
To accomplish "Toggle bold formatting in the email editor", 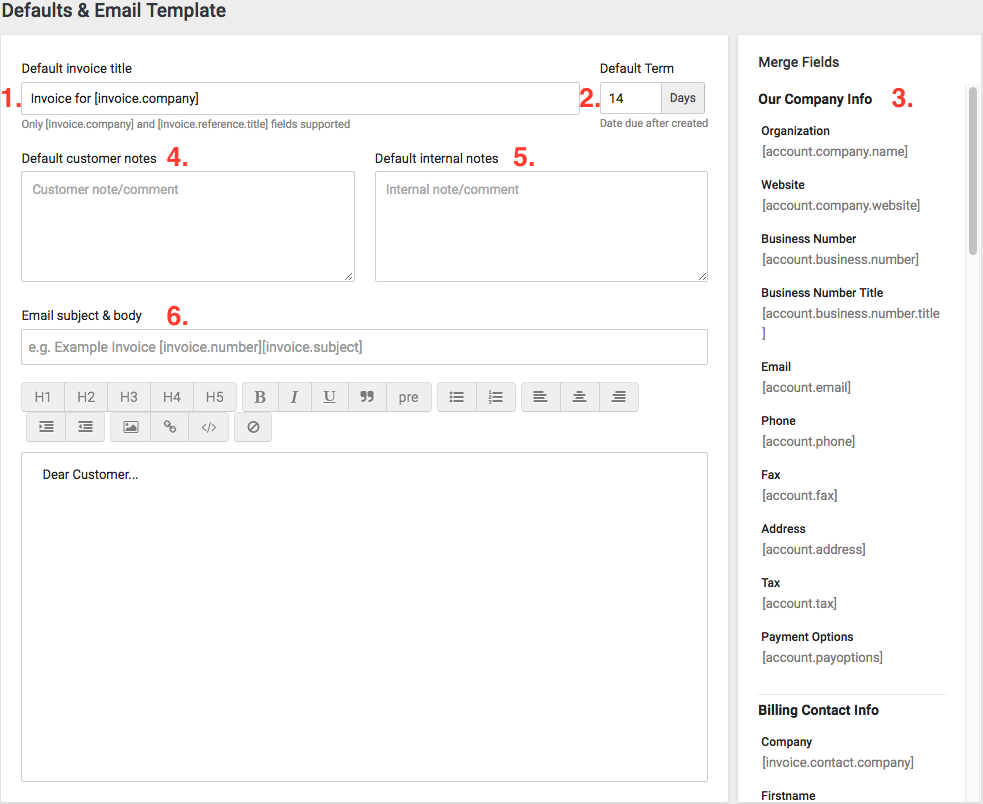I will click(x=259, y=397).
